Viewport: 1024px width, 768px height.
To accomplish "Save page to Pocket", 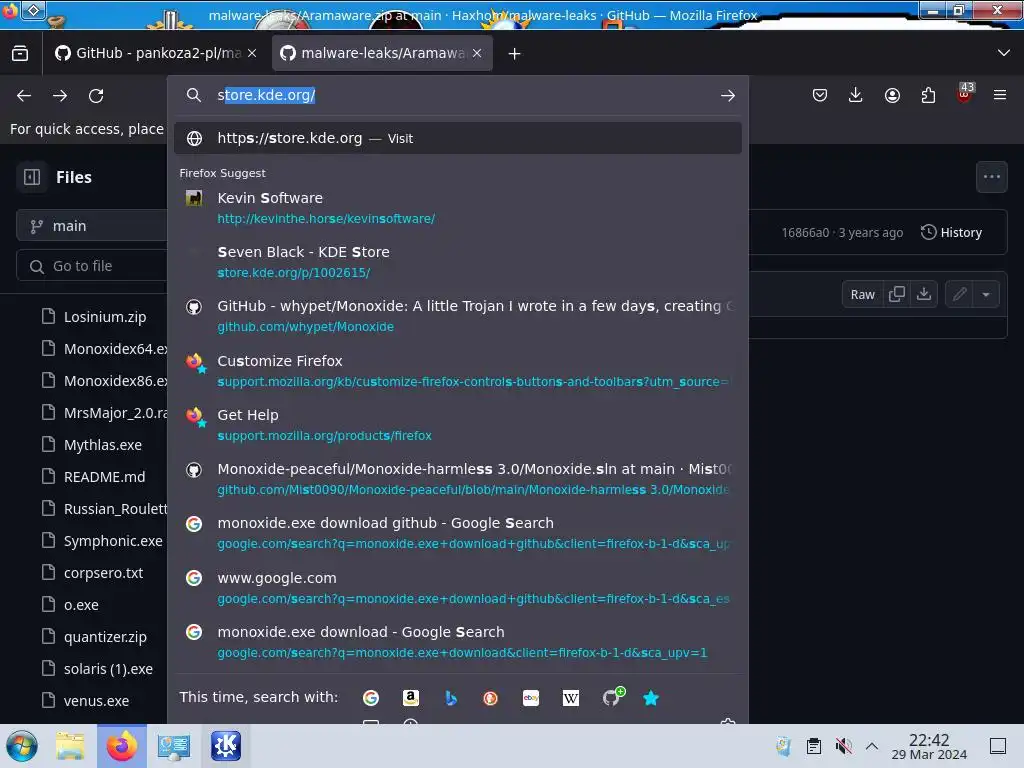I will click(820, 95).
